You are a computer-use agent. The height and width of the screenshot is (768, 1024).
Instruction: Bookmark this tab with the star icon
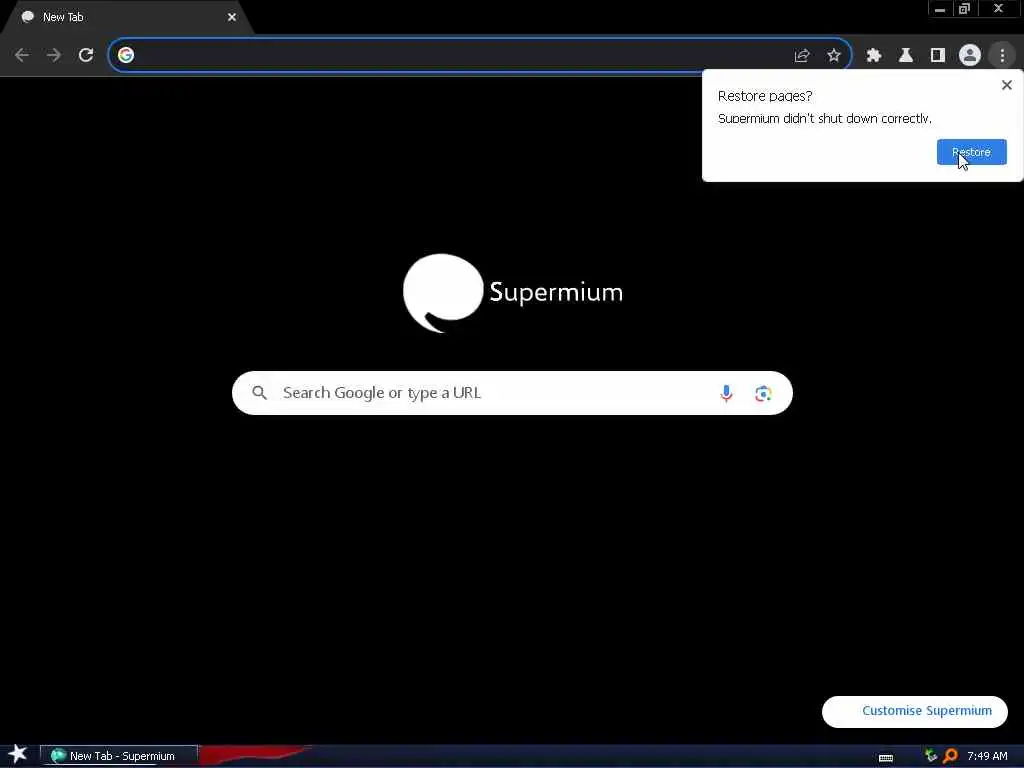(834, 56)
